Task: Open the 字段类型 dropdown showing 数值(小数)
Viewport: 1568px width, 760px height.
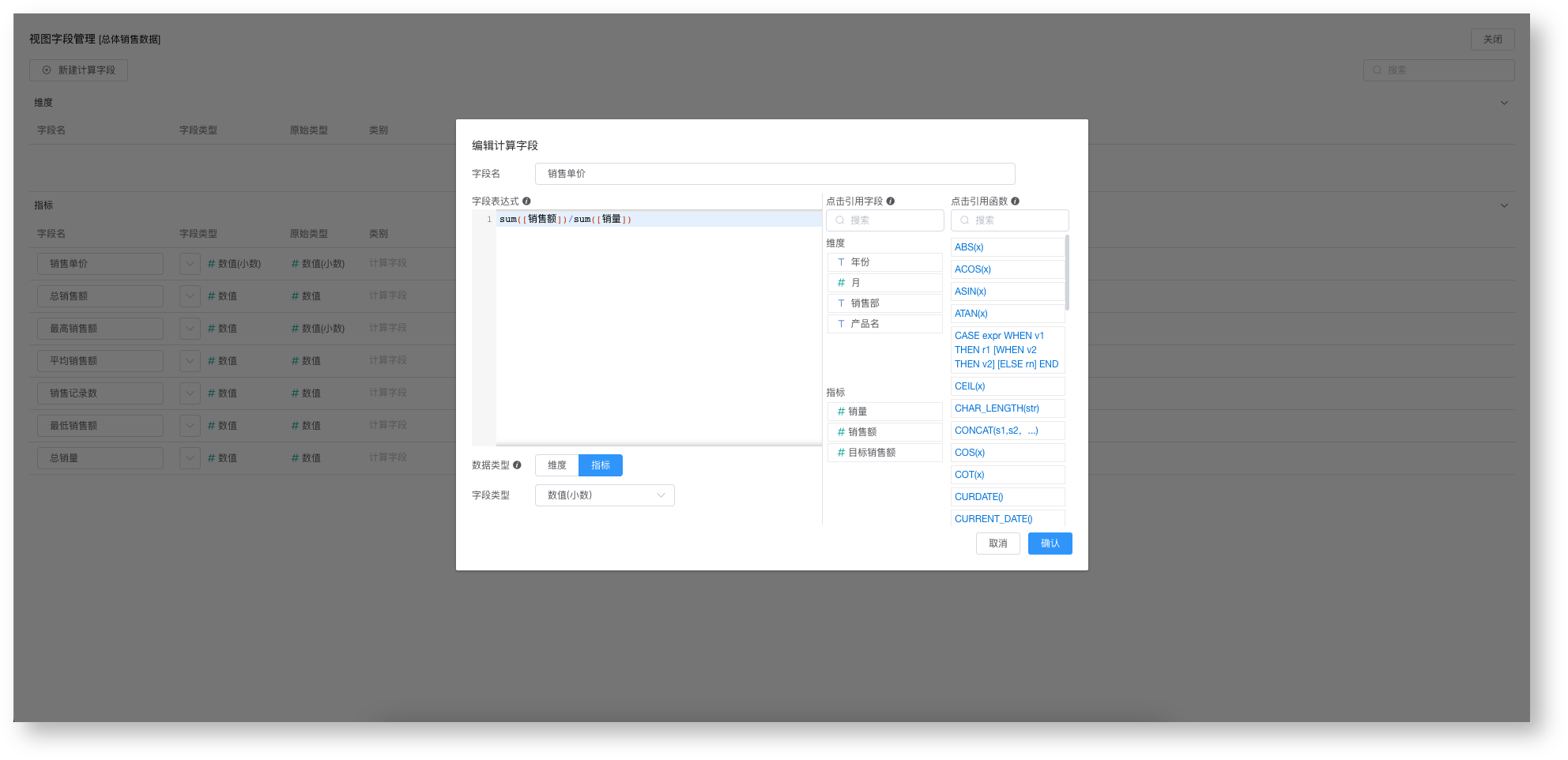Action: coord(605,495)
